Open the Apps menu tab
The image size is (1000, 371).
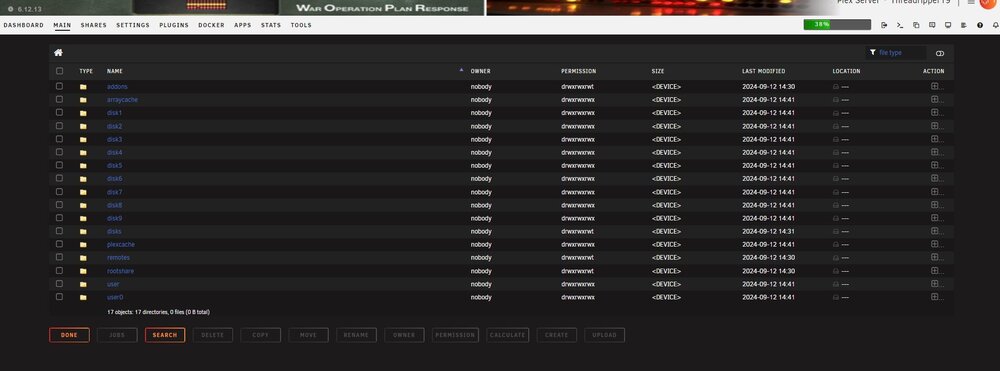242,25
